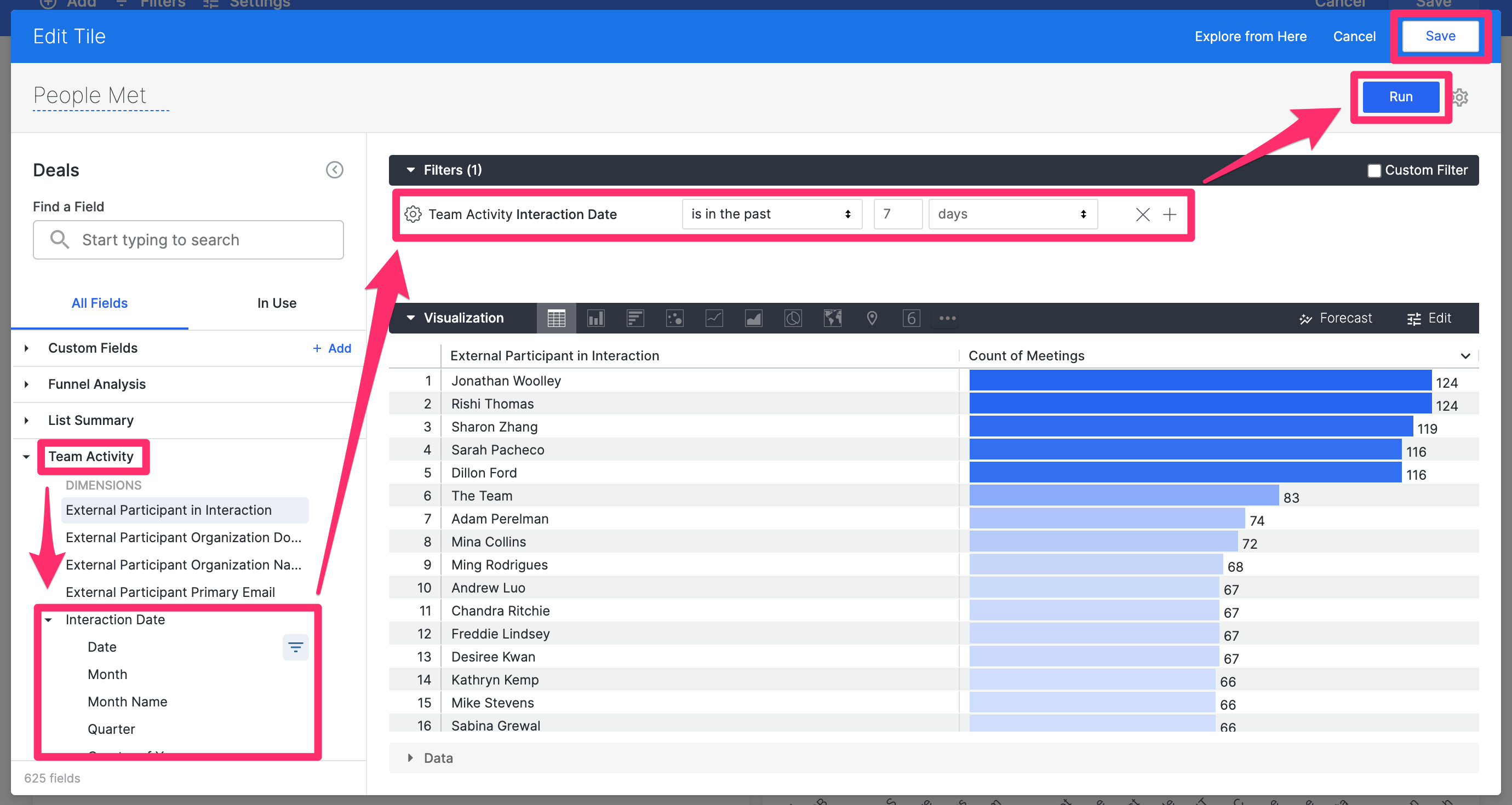1512x805 pixels.
Task: Switch to the pie chart visualization
Action: point(792,318)
